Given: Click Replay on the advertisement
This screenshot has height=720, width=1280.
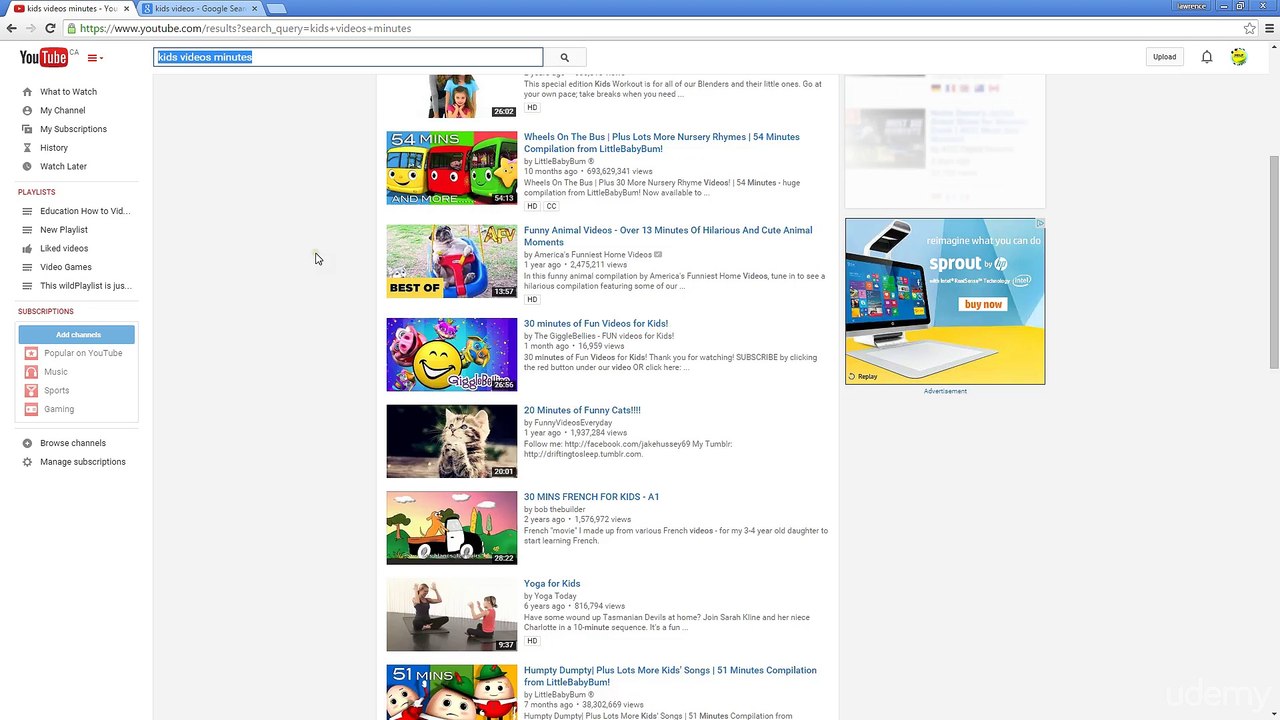Looking at the screenshot, I should (x=863, y=377).
